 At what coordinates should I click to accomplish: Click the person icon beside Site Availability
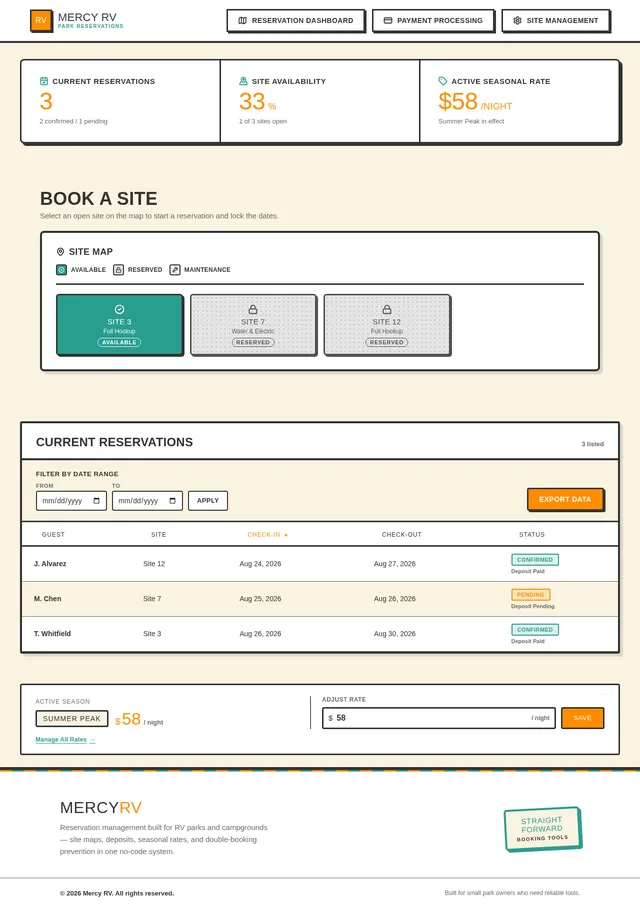click(x=243, y=81)
